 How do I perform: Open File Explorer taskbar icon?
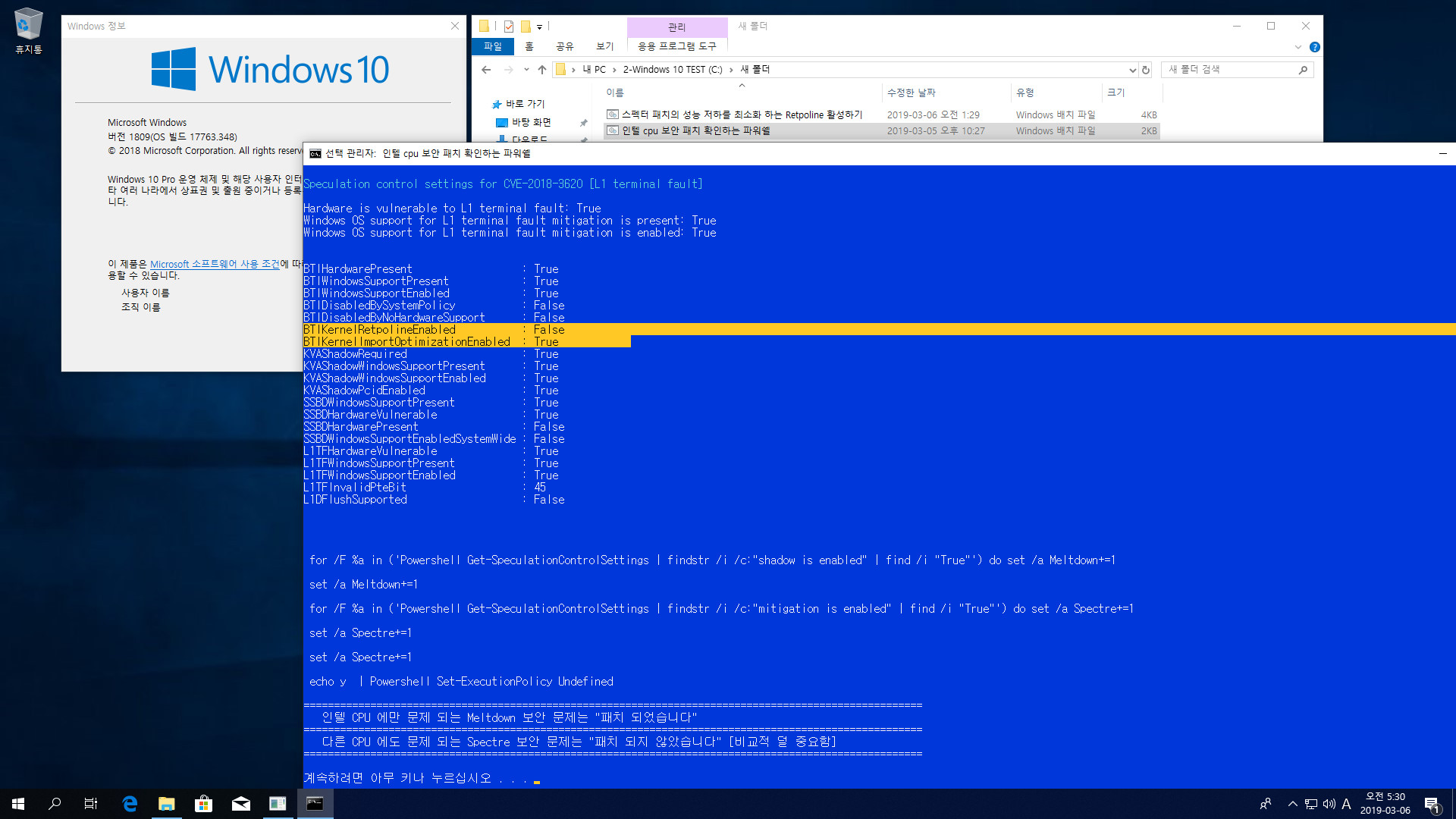167,804
